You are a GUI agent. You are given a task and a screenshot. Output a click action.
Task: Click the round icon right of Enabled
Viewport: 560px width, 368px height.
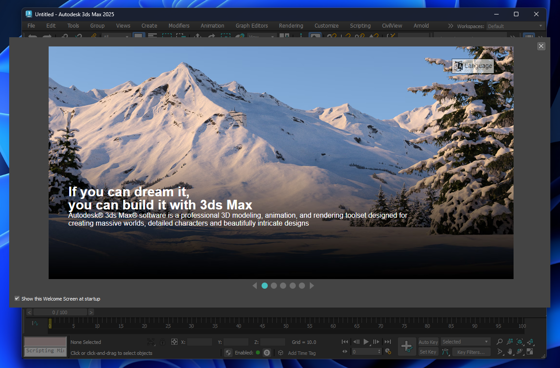pyautogui.click(x=267, y=353)
